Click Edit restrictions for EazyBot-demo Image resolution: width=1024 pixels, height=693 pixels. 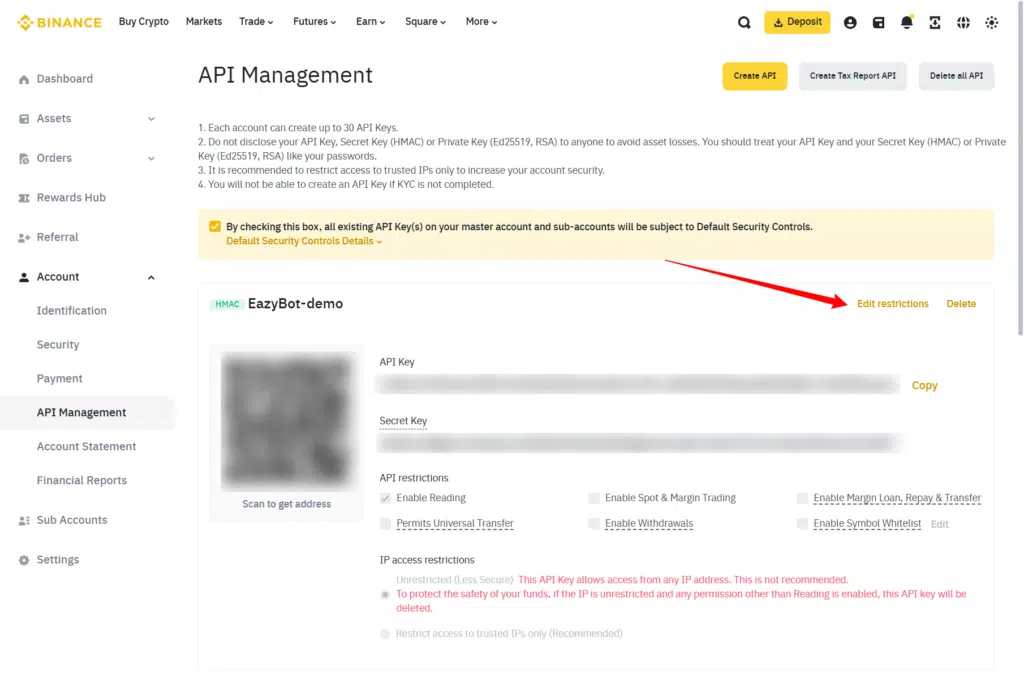pos(892,303)
